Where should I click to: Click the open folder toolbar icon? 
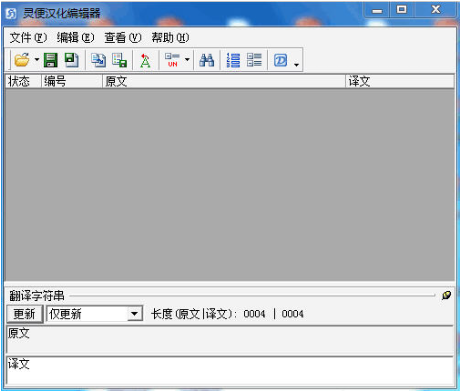coord(22,60)
